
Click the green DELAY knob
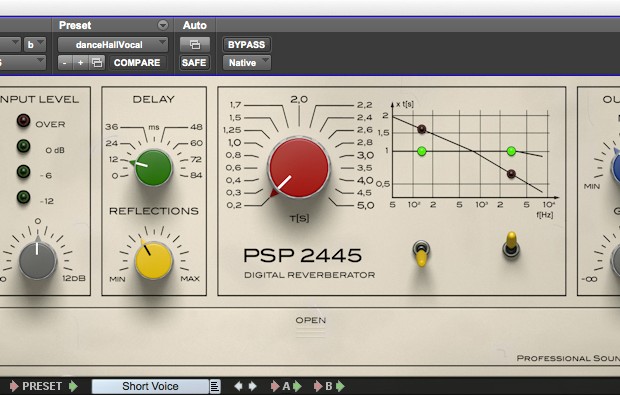coord(153,168)
